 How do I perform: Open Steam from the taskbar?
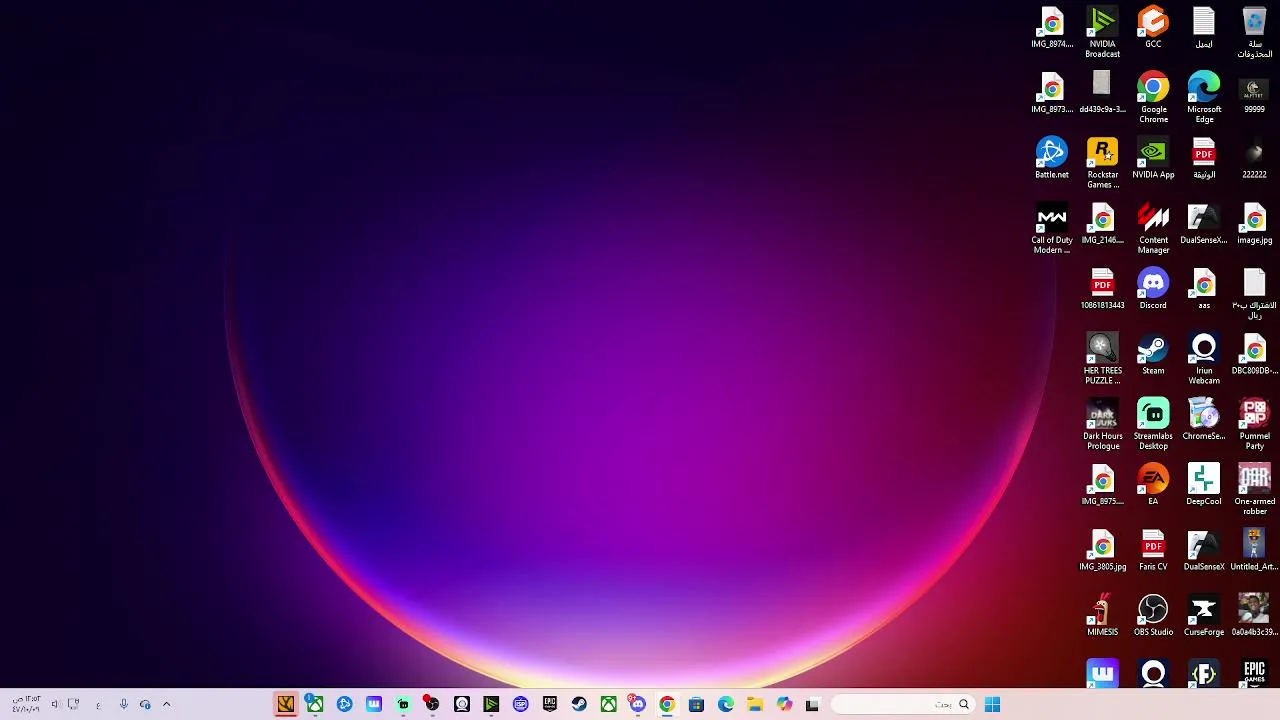[579, 704]
